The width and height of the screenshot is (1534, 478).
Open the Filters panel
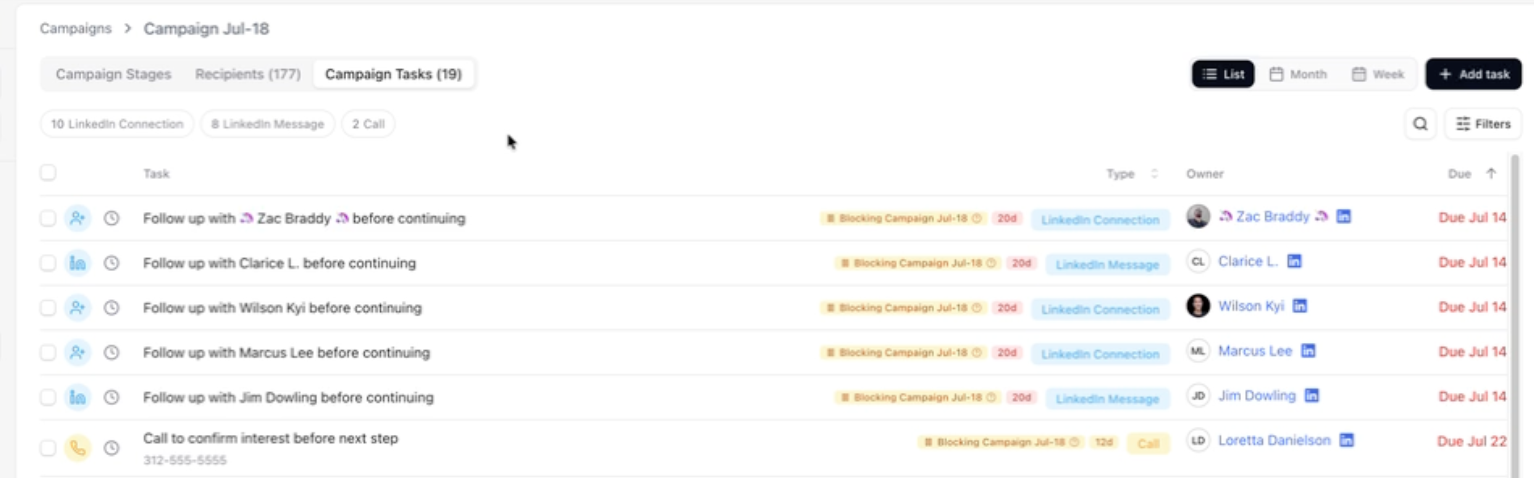pyautogui.click(x=1483, y=124)
